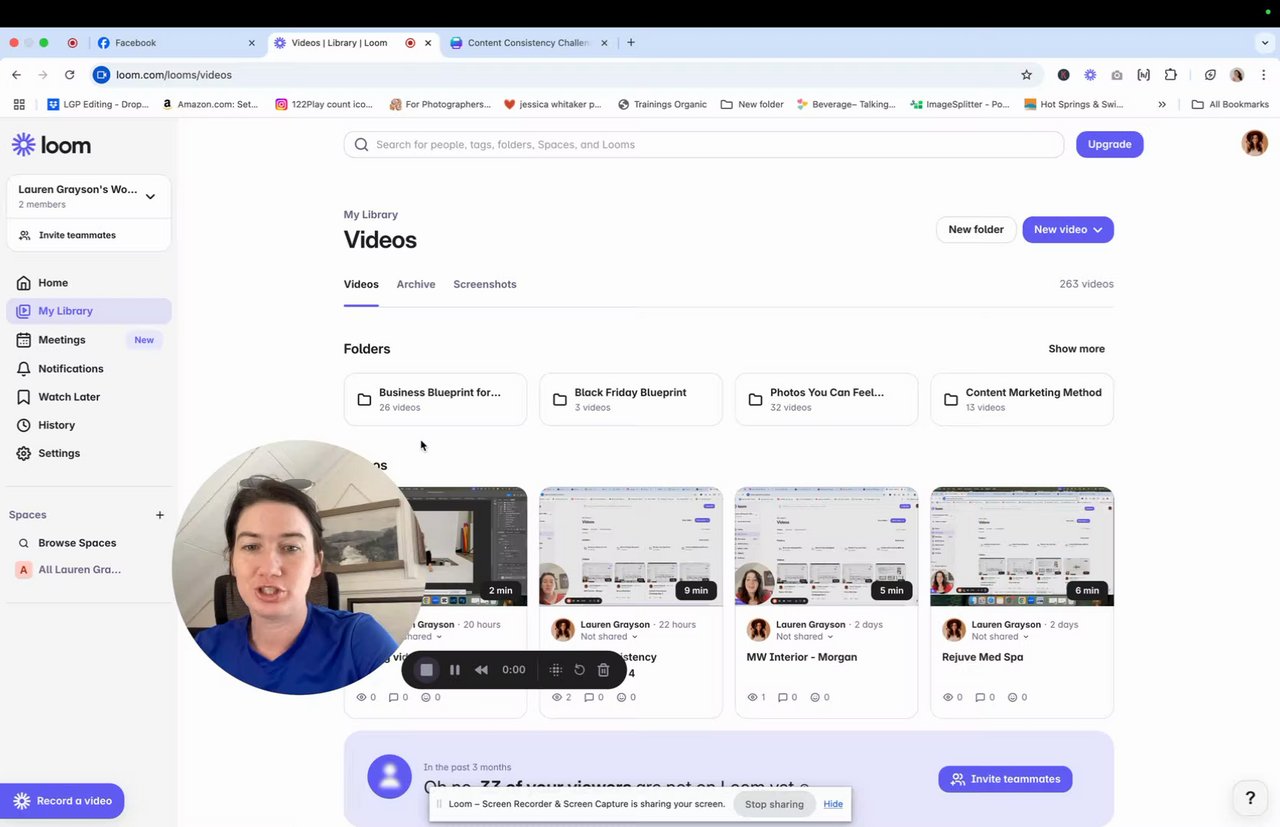This screenshot has height=827, width=1280.
Task: Show hidden bookmarks with the double chevron
Action: click(1162, 104)
